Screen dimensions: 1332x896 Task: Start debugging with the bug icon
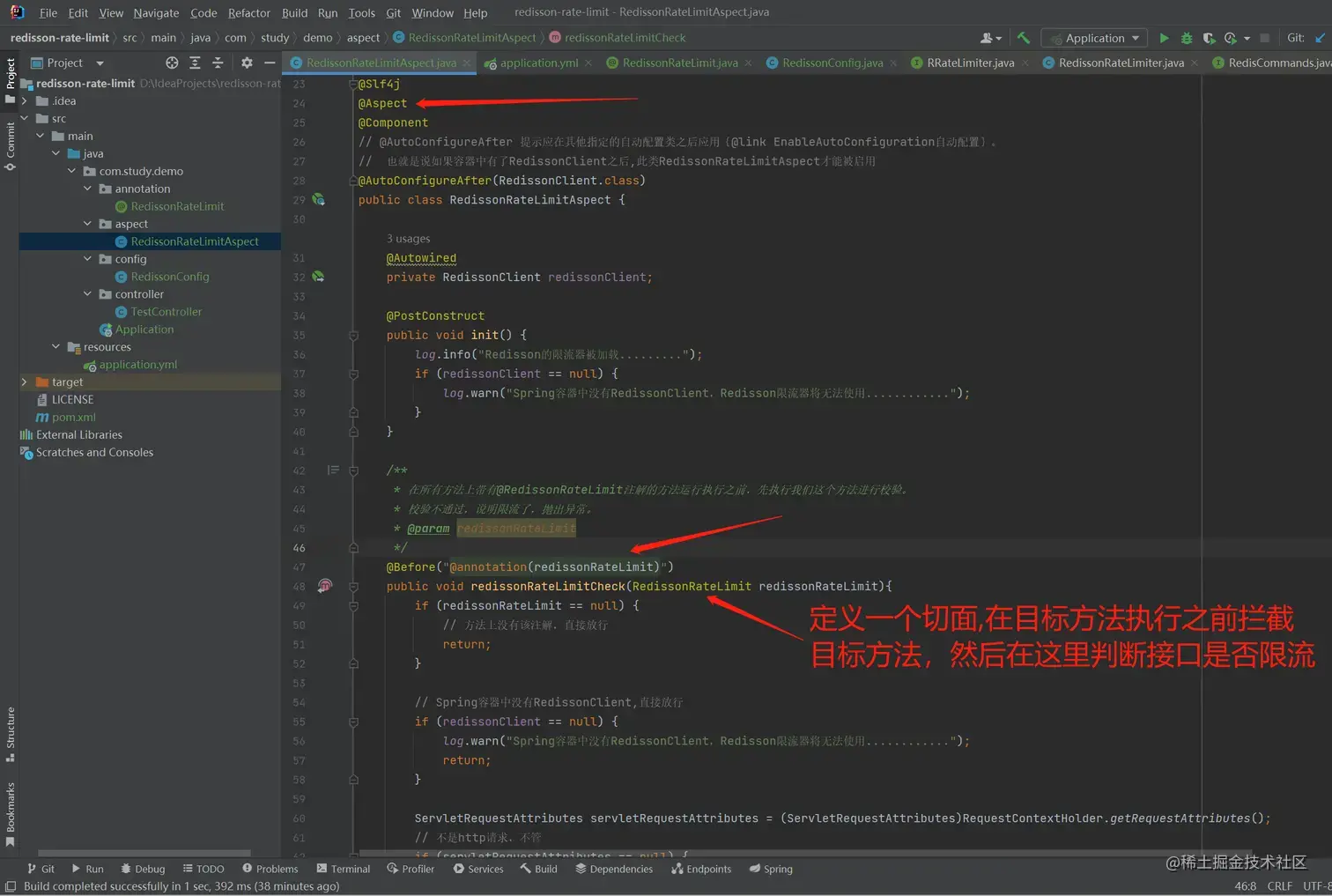tap(1187, 38)
